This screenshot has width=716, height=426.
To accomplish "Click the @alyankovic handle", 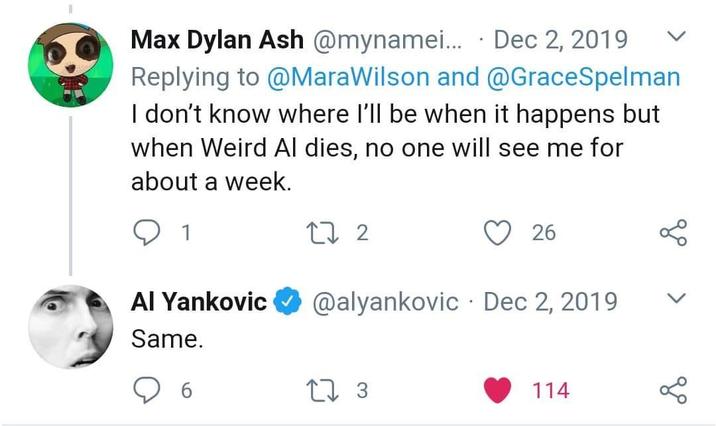I will pyautogui.click(x=387, y=301).
